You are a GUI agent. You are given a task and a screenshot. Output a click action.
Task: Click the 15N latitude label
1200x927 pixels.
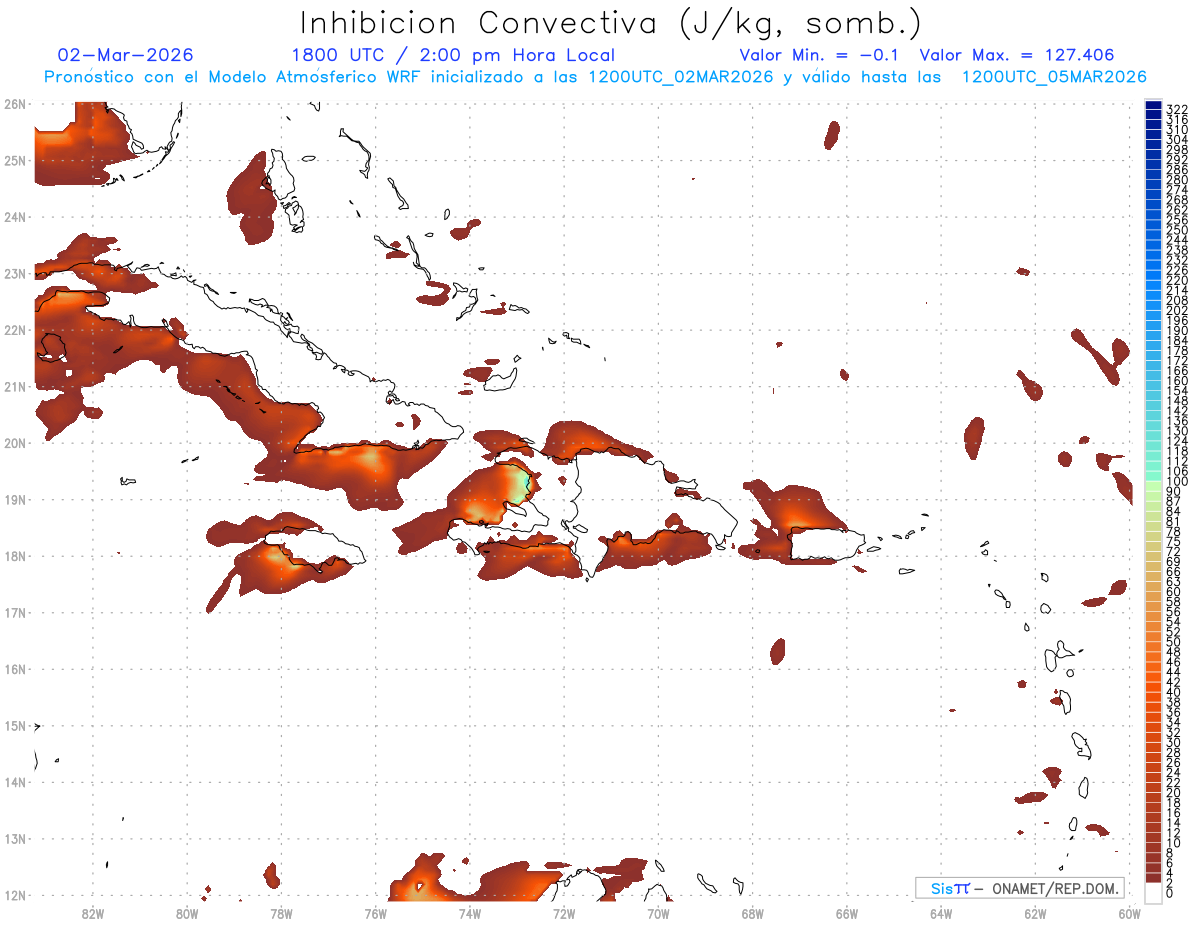(x=14, y=725)
